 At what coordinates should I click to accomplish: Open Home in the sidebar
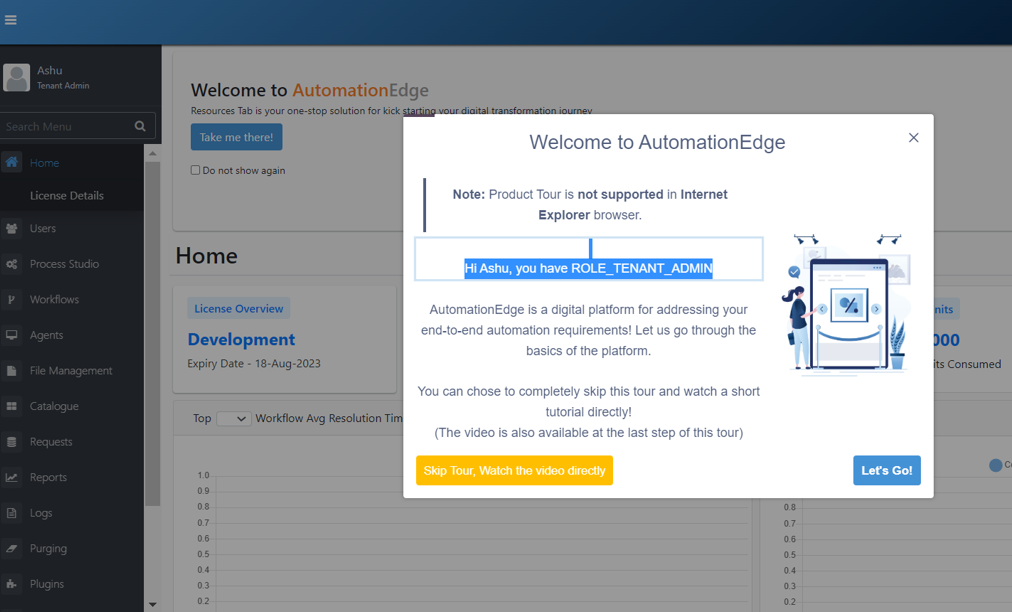click(x=45, y=163)
